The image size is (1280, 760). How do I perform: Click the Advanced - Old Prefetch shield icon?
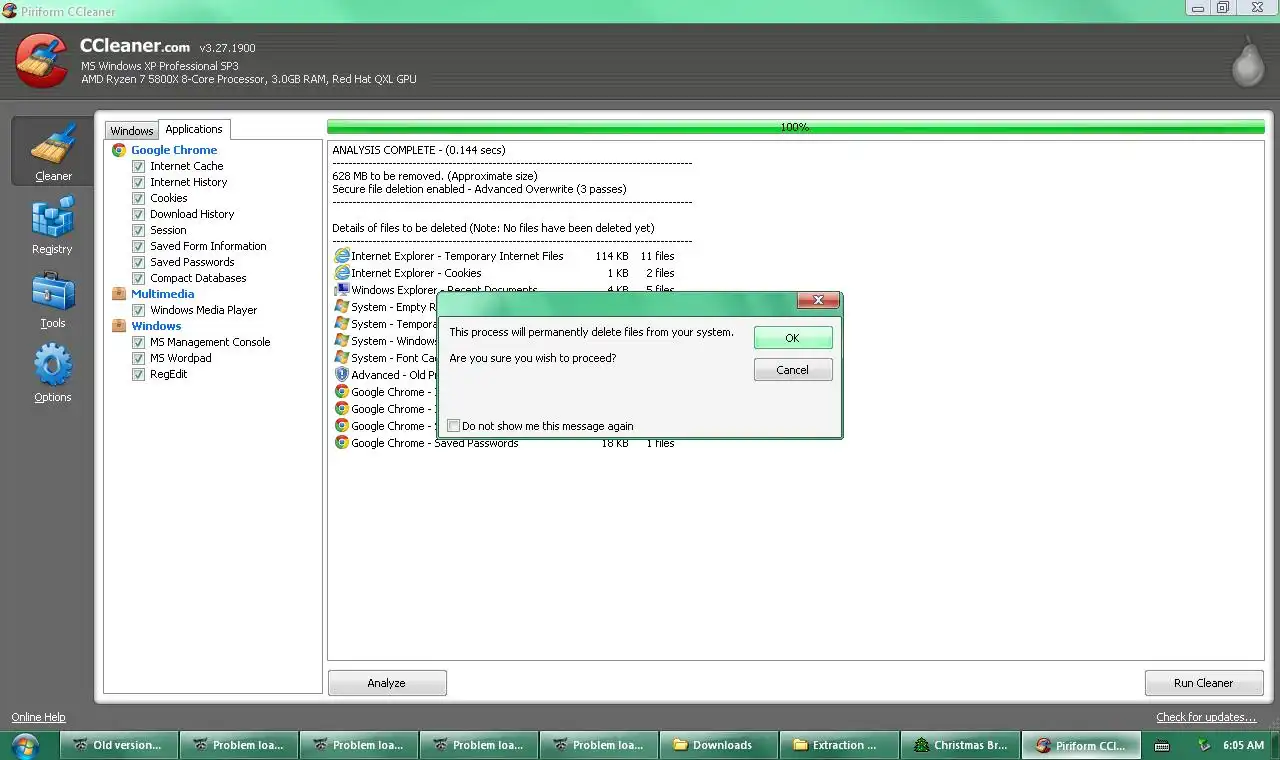[342, 375]
